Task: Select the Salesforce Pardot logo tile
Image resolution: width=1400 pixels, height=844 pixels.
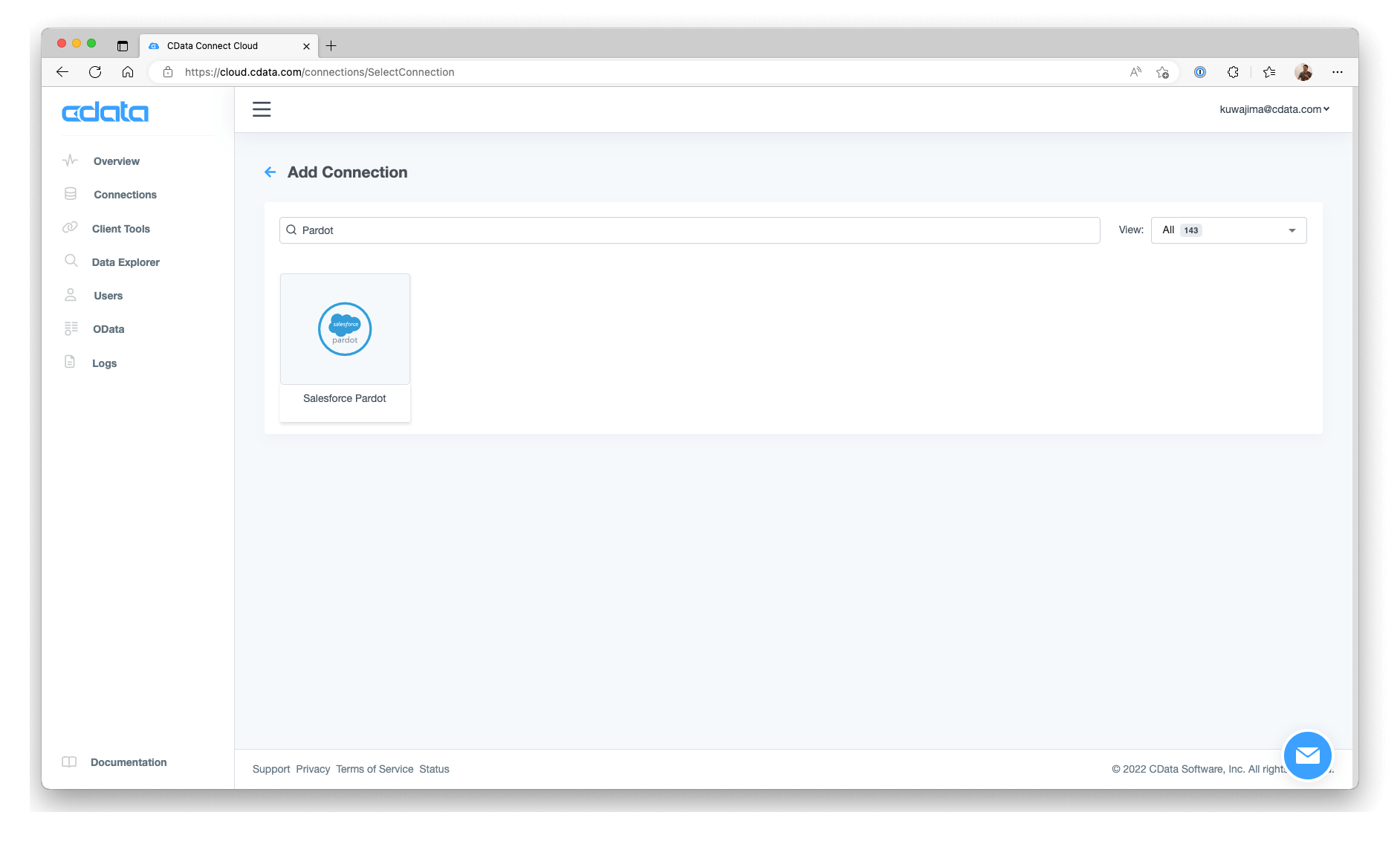Action: click(345, 329)
